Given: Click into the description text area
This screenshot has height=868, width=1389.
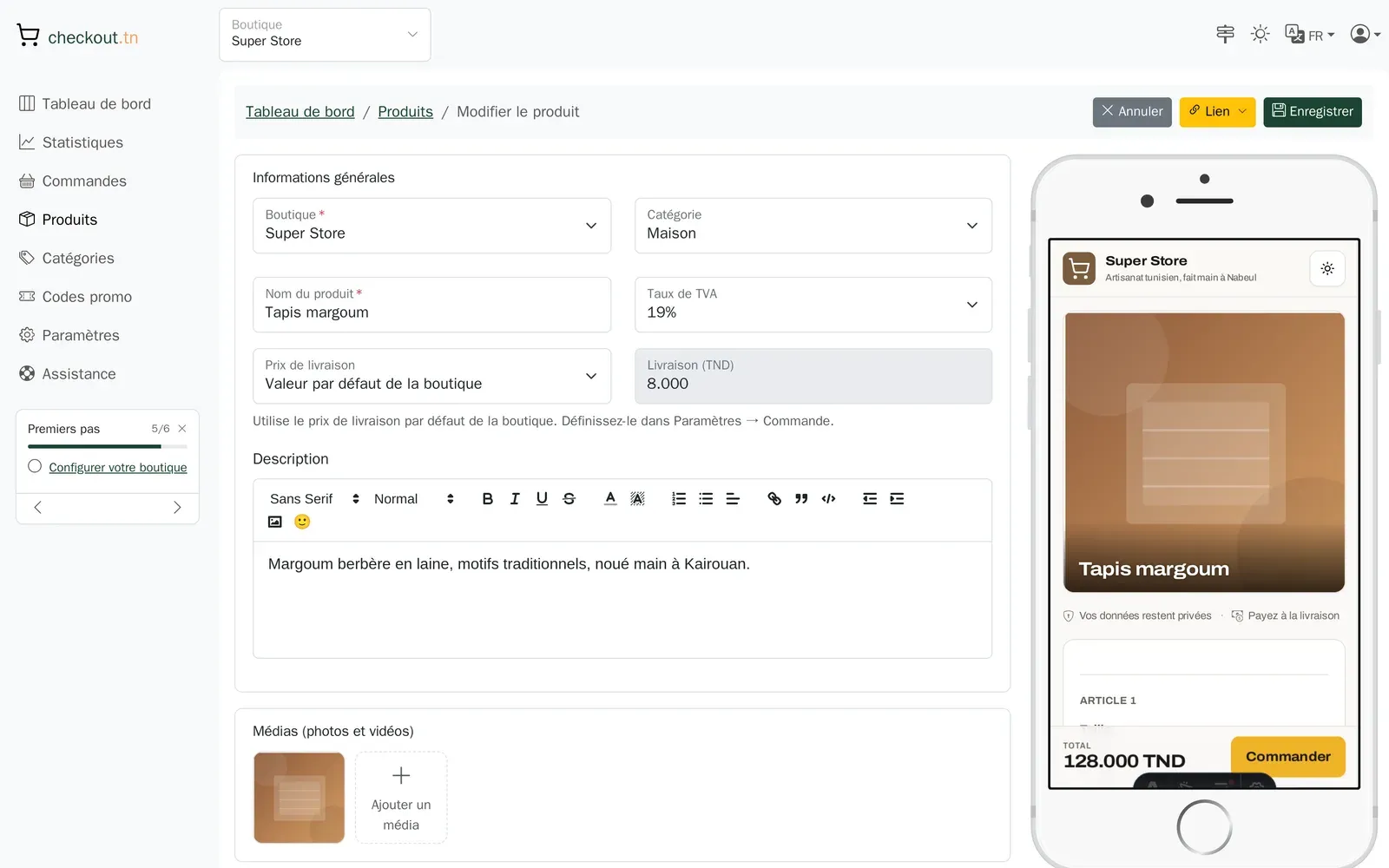Looking at the screenshot, I should point(622,600).
